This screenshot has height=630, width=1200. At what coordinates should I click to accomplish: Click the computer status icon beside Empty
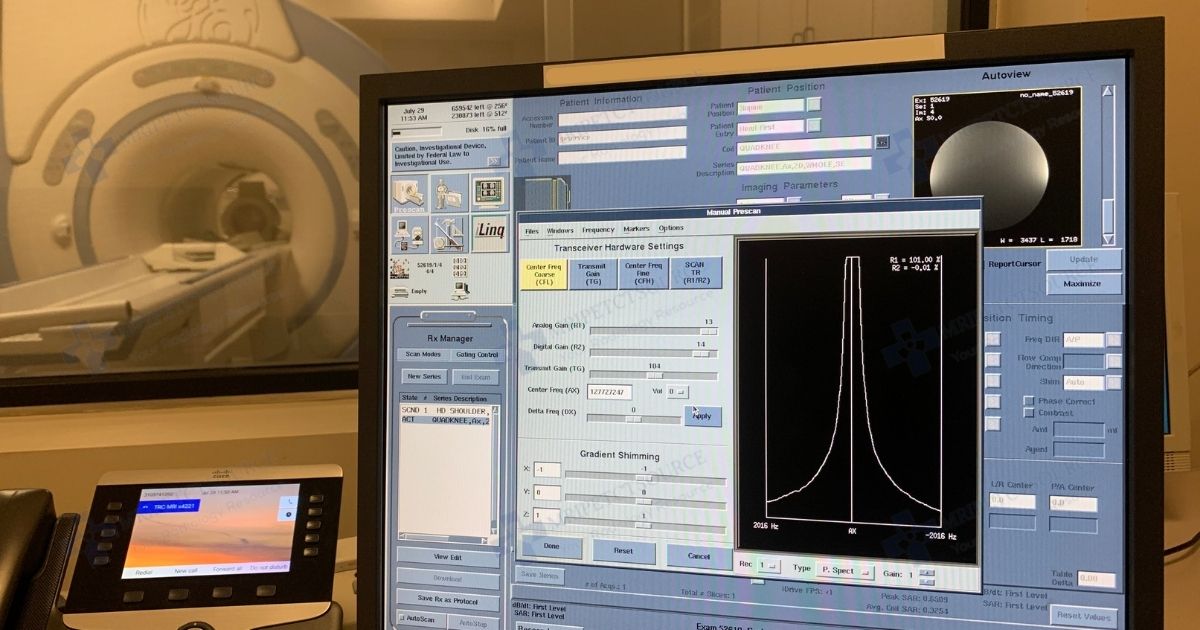(x=459, y=291)
